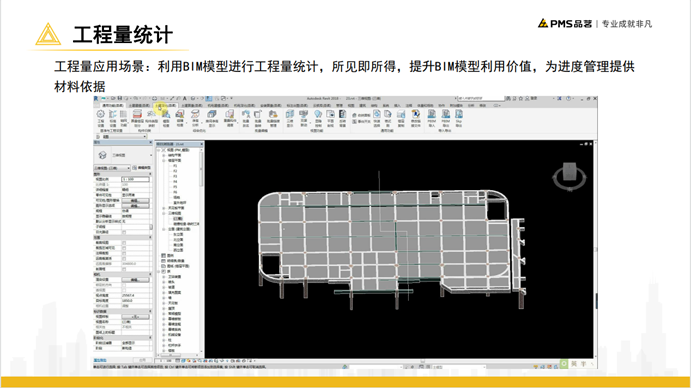The image size is (691, 388).
Task: Click the ViewCube in the 3D view
Action: 569,176
